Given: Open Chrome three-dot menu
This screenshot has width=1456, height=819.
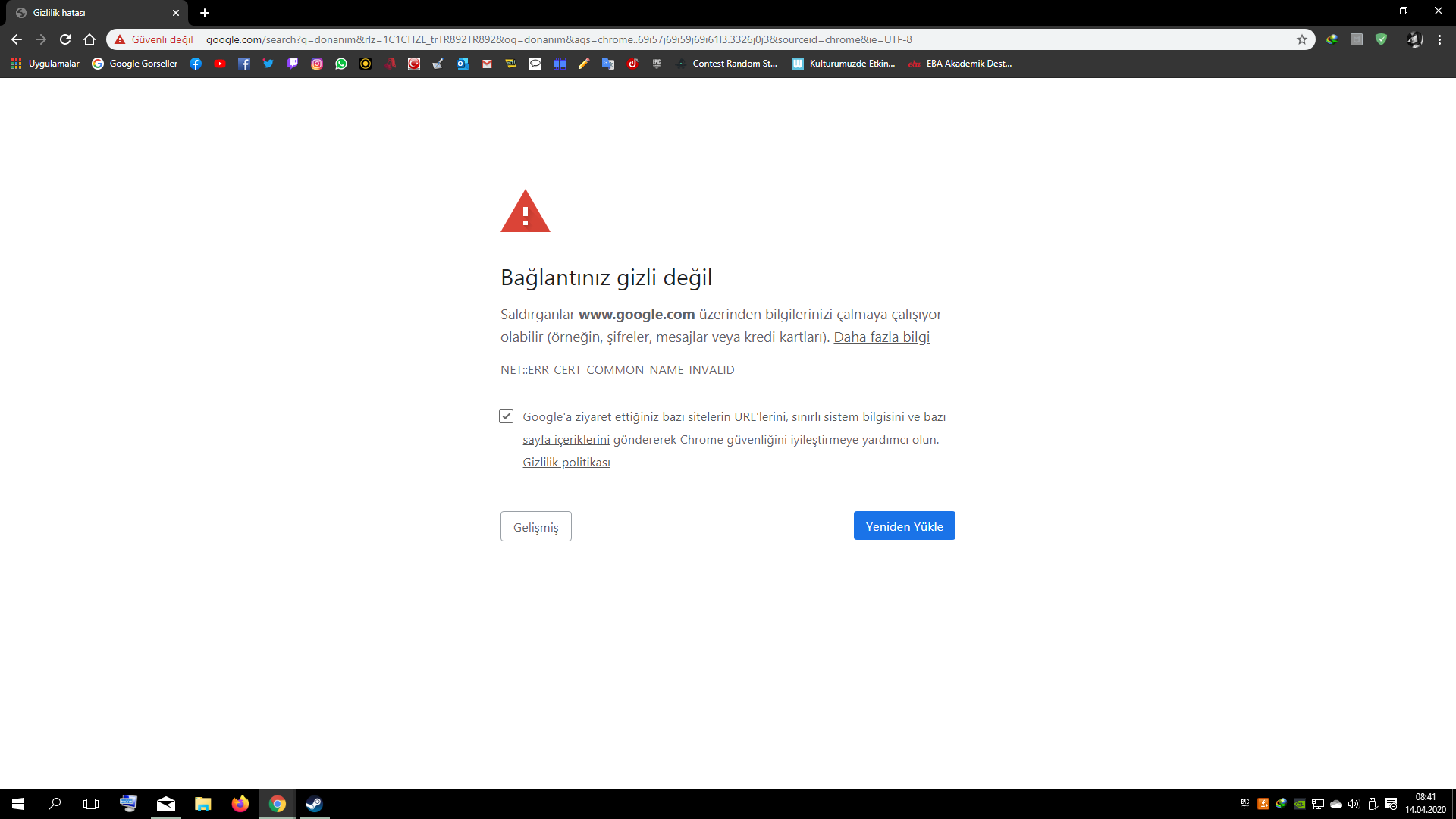Looking at the screenshot, I should (1439, 39).
